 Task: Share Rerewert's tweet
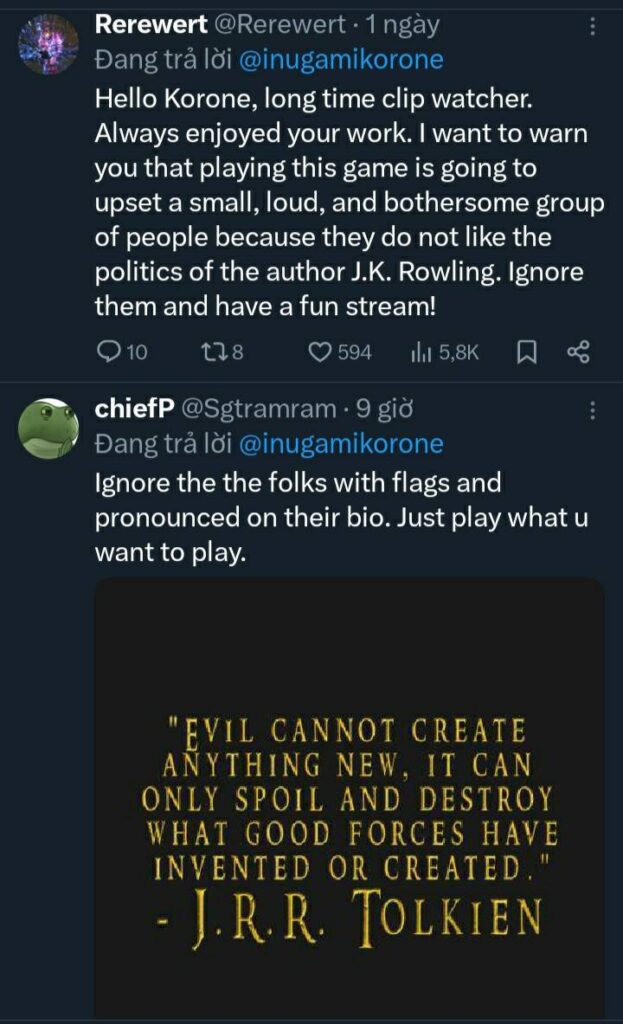pyautogui.click(x=578, y=352)
